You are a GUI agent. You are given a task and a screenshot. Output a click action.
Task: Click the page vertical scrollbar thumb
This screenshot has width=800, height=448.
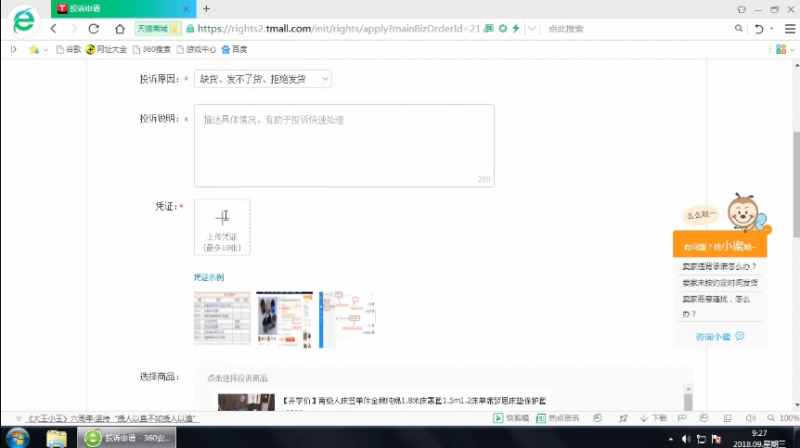pyautogui.click(x=796, y=184)
